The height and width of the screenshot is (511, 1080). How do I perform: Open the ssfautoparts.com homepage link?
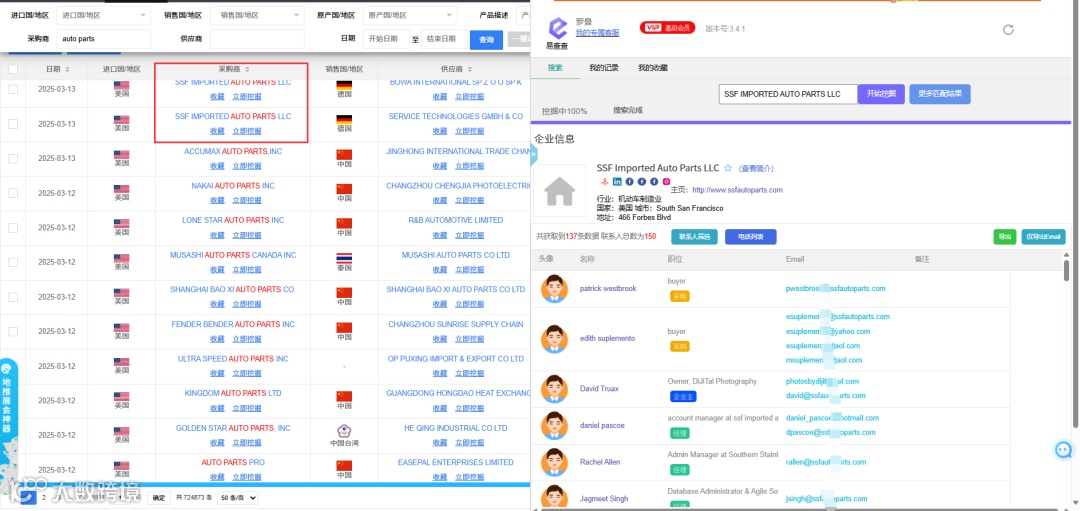[737, 190]
